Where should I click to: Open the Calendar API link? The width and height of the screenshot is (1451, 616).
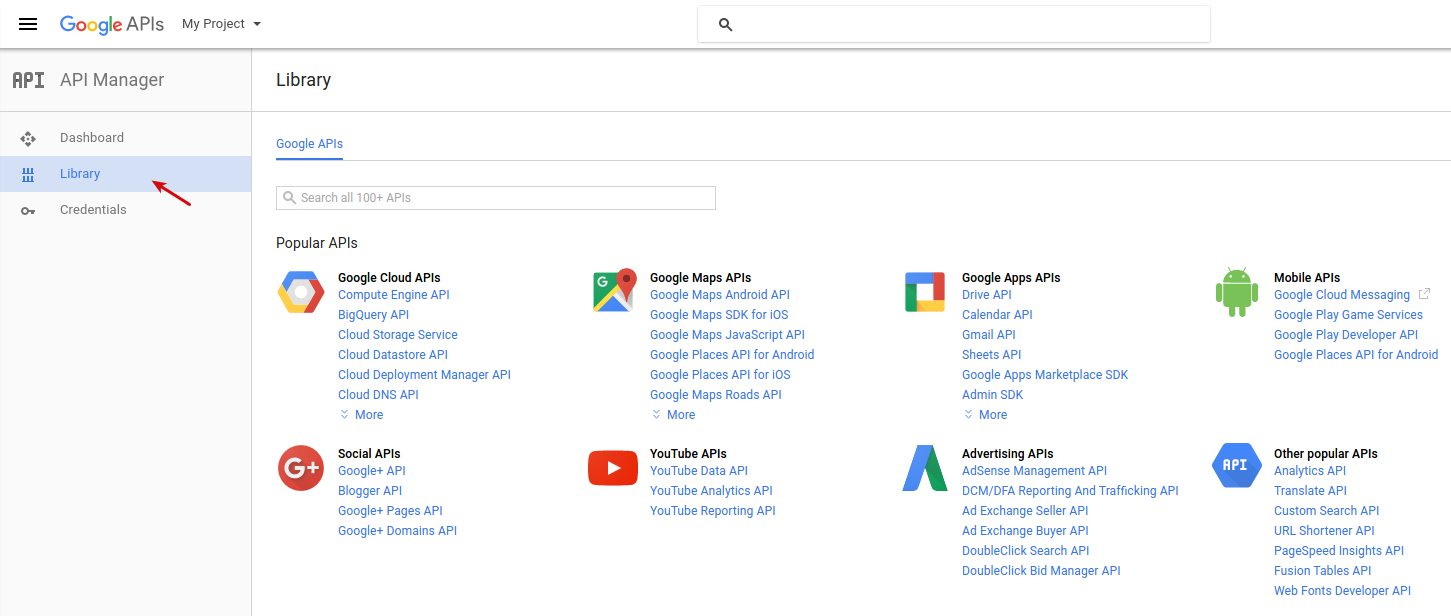997,315
